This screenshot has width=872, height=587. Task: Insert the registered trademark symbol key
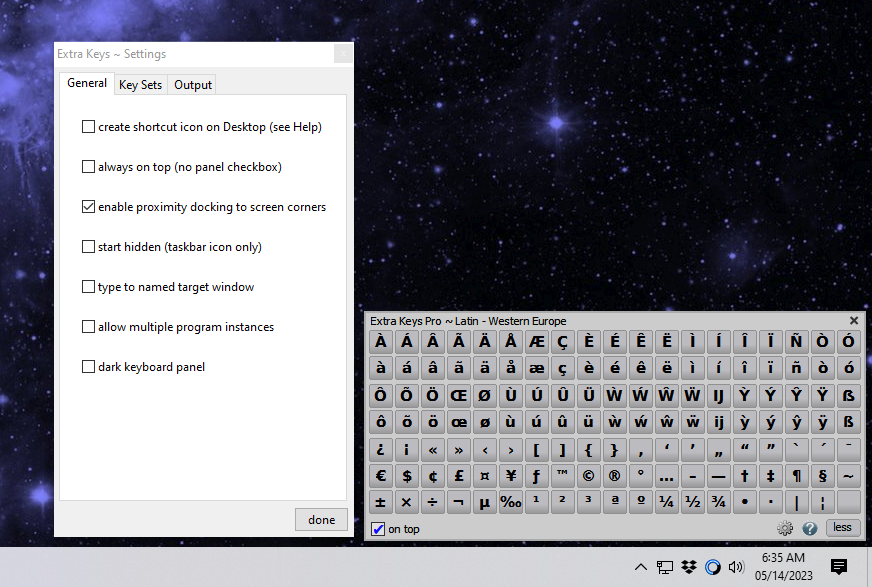click(615, 476)
